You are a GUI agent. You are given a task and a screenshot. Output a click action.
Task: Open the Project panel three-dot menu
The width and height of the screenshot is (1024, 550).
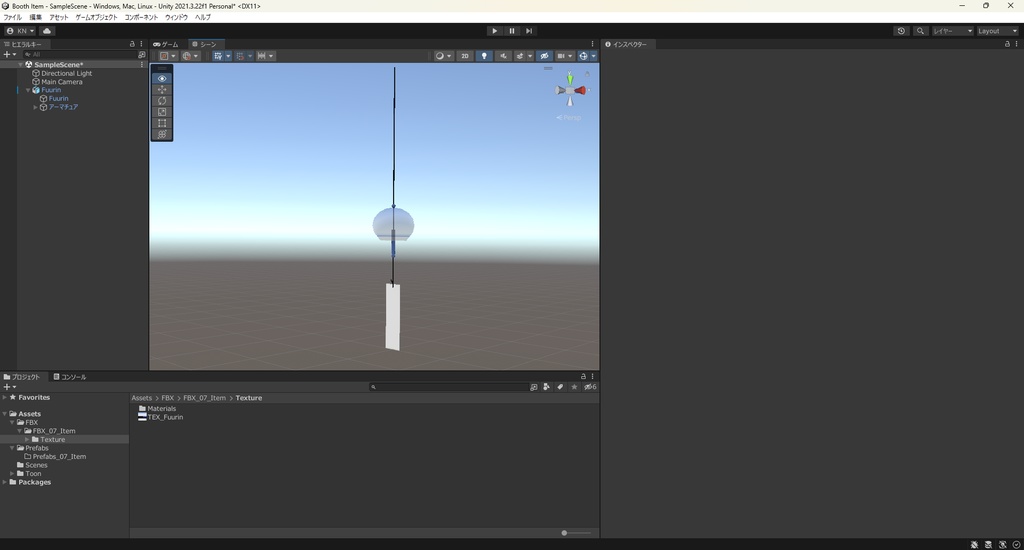coord(592,376)
